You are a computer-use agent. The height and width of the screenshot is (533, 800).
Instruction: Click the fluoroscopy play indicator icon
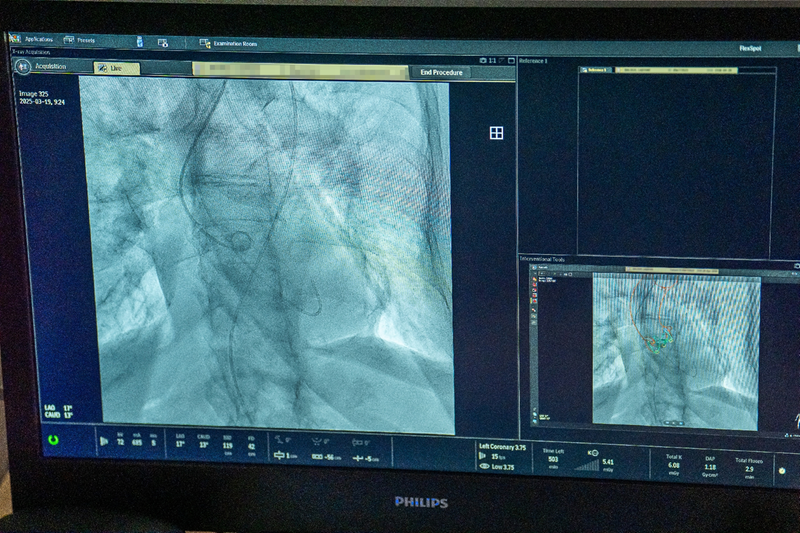click(104, 439)
